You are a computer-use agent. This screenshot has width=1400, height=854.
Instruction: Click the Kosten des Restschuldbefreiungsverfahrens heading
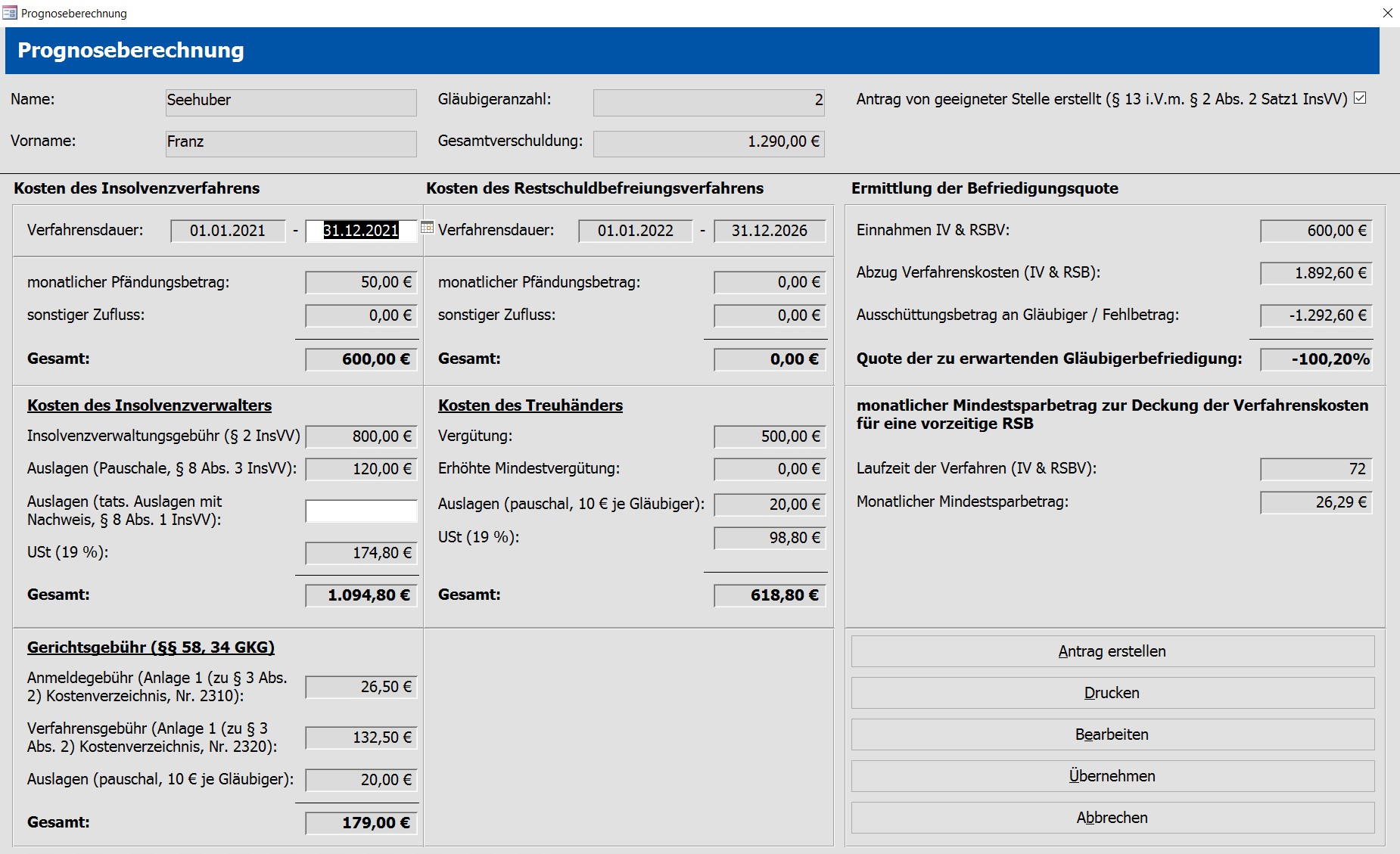(595, 188)
